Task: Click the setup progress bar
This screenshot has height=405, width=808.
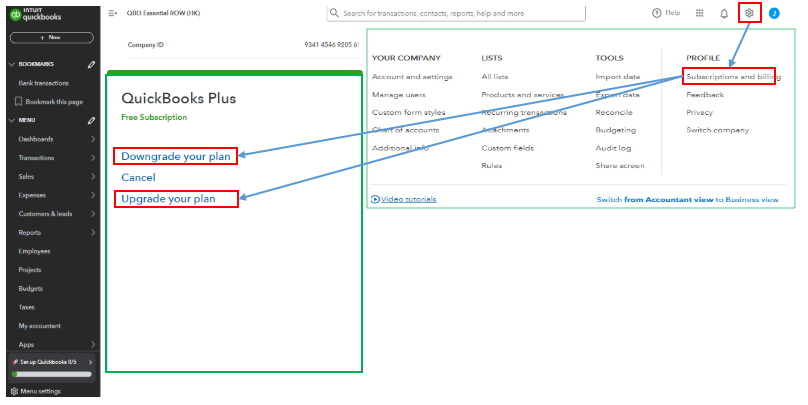Action: [x=52, y=375]
